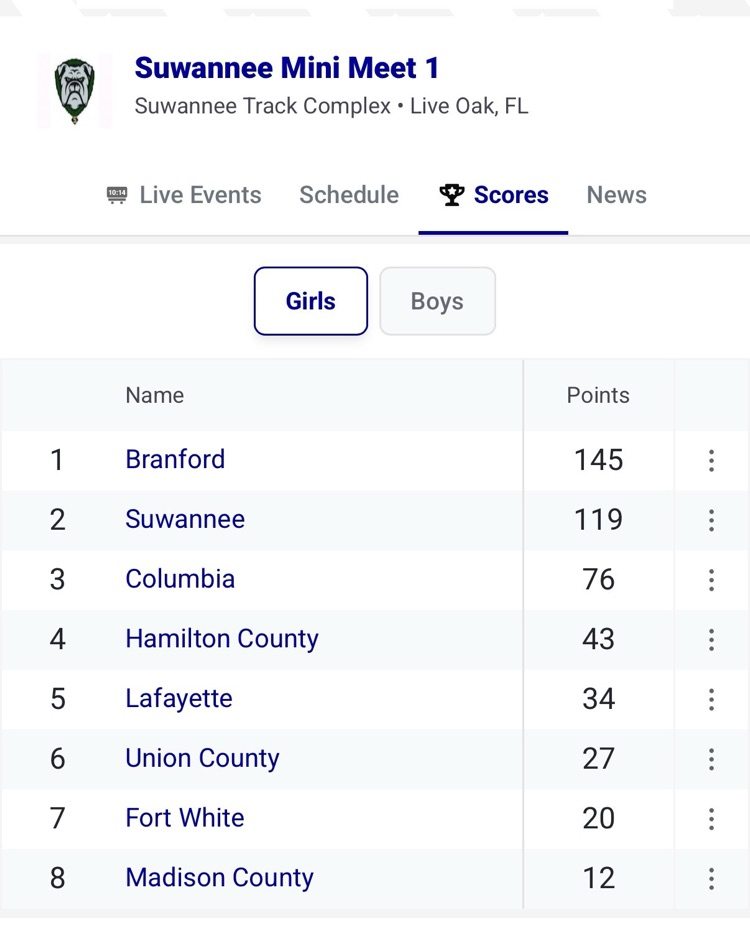Click the kebab menu beside Lafayette
The height and width of the screenshot is (940, 750).
point(711,699)
